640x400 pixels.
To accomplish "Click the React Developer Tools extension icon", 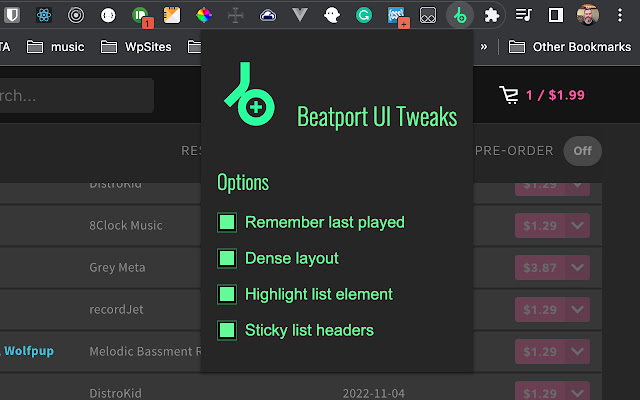I will tap(44, 15).
